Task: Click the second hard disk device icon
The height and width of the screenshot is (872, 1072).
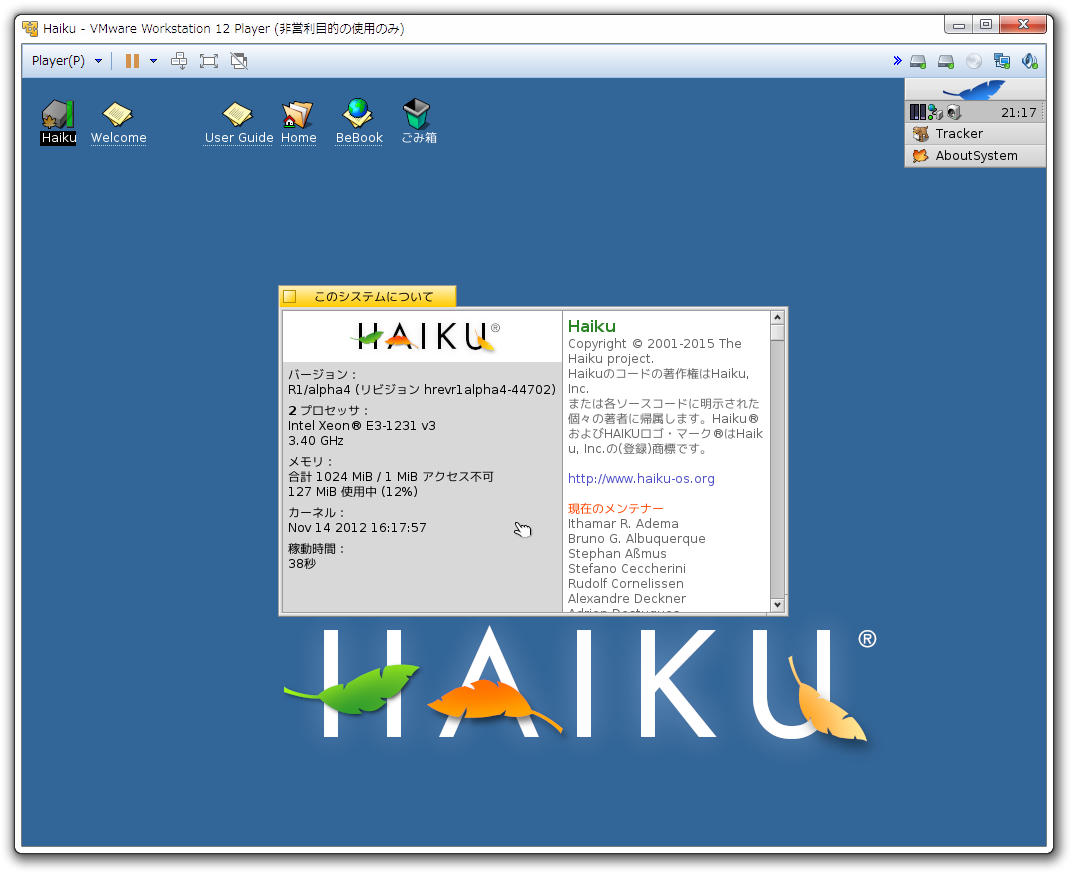Action: point(946,62)
